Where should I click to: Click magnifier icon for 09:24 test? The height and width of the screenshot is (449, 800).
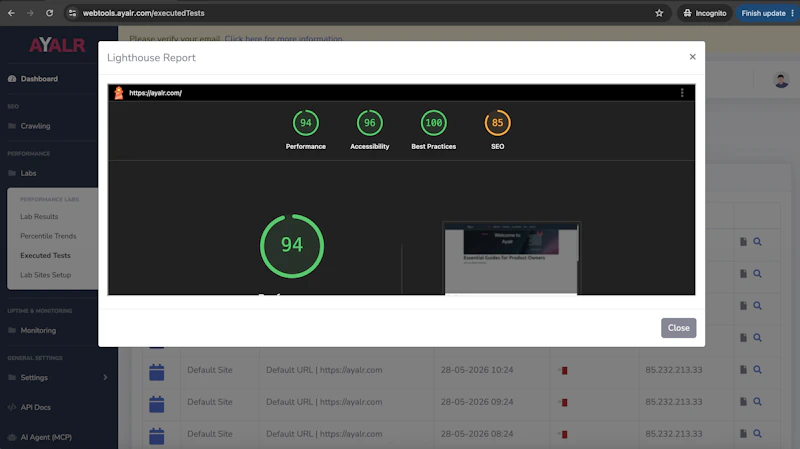(x=758, y=402)
